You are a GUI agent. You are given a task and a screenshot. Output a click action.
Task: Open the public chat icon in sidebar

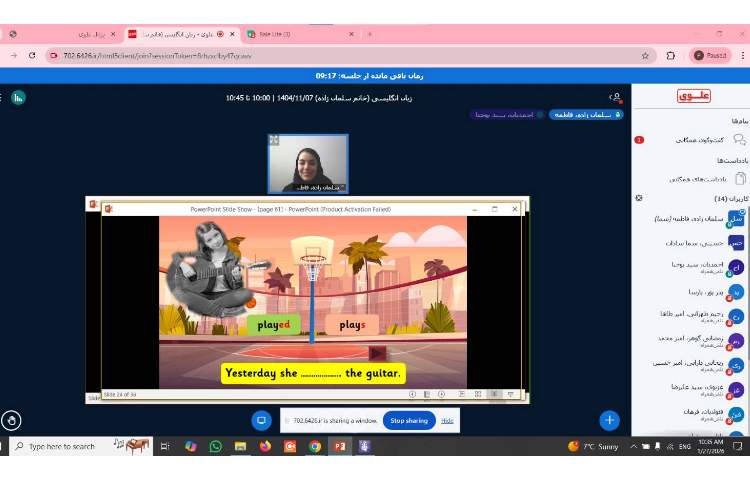click(739, 140)
